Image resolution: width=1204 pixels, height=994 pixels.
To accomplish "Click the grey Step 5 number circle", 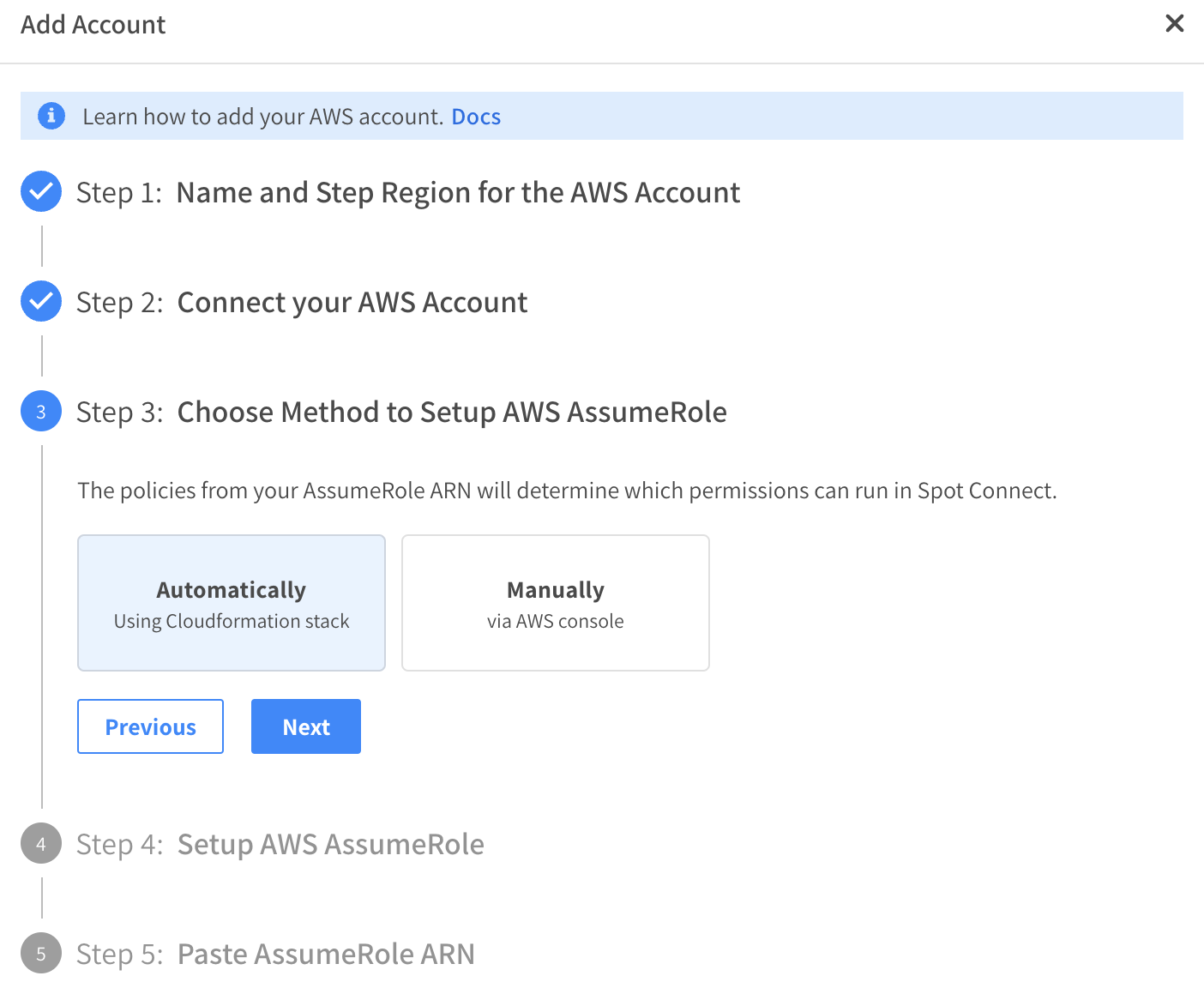I will [x=41, y=954].
